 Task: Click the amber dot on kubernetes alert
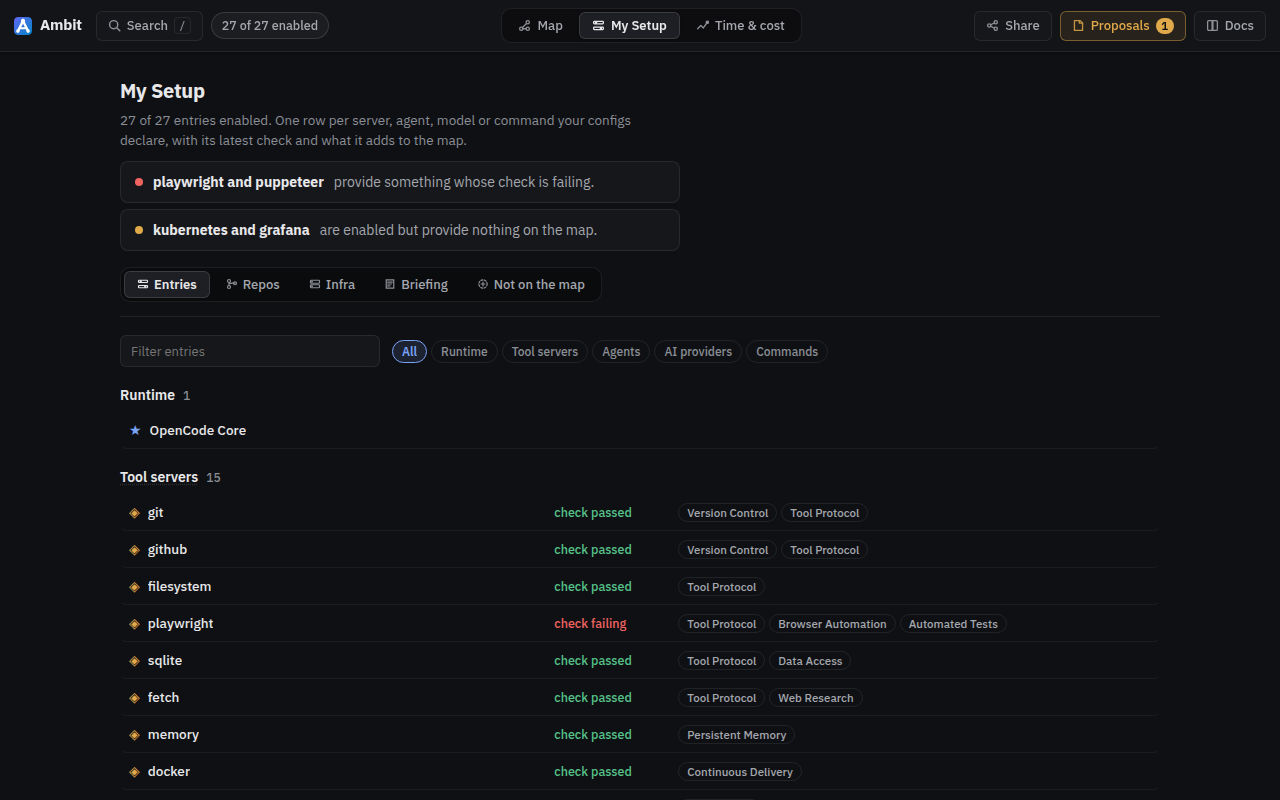pos(139,230)
